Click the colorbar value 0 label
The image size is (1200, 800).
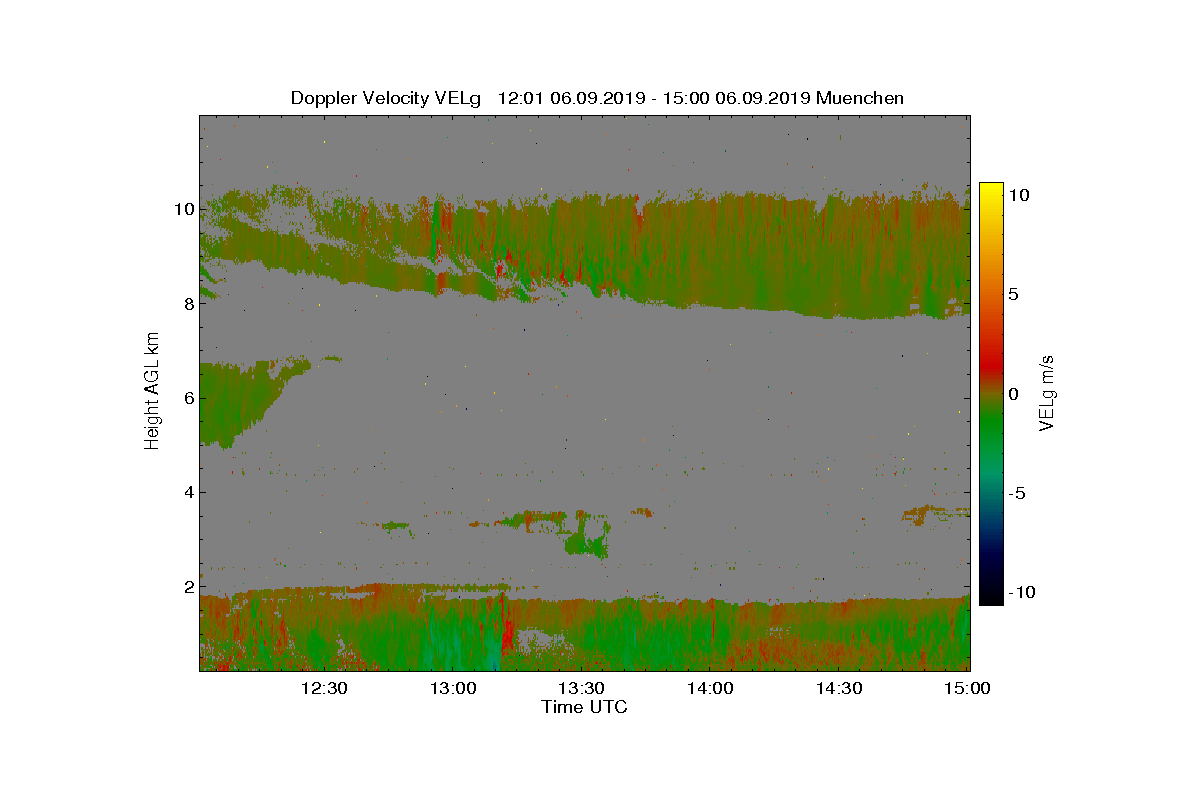[1013, 394]
